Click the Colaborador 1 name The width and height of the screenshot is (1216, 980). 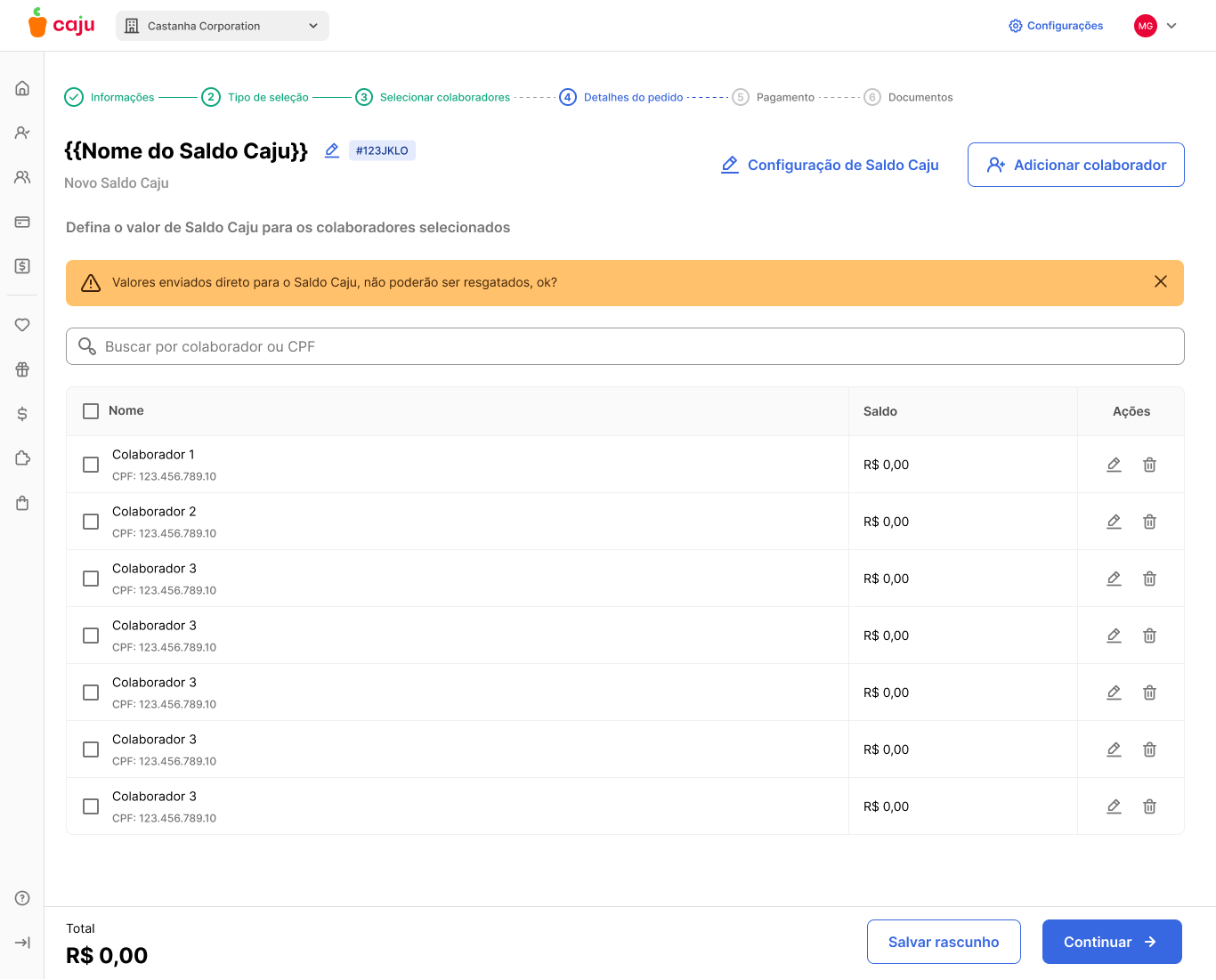click(x=153, y=454)
